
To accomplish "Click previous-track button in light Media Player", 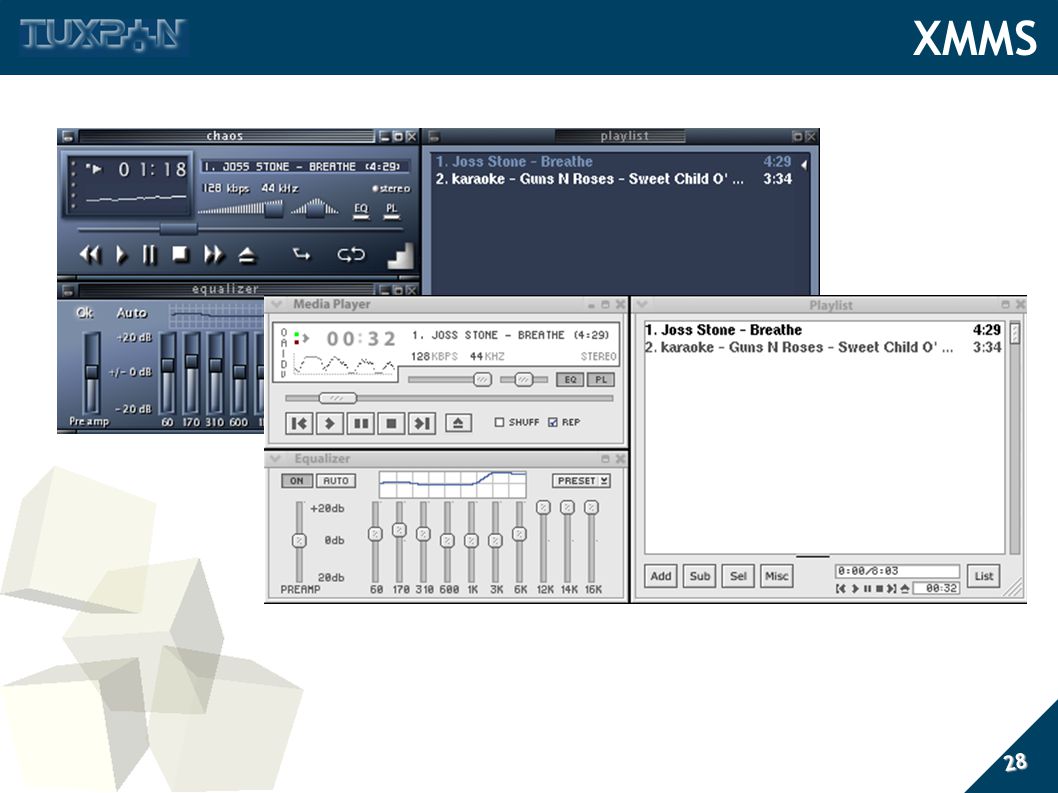I will pos(299,423).
